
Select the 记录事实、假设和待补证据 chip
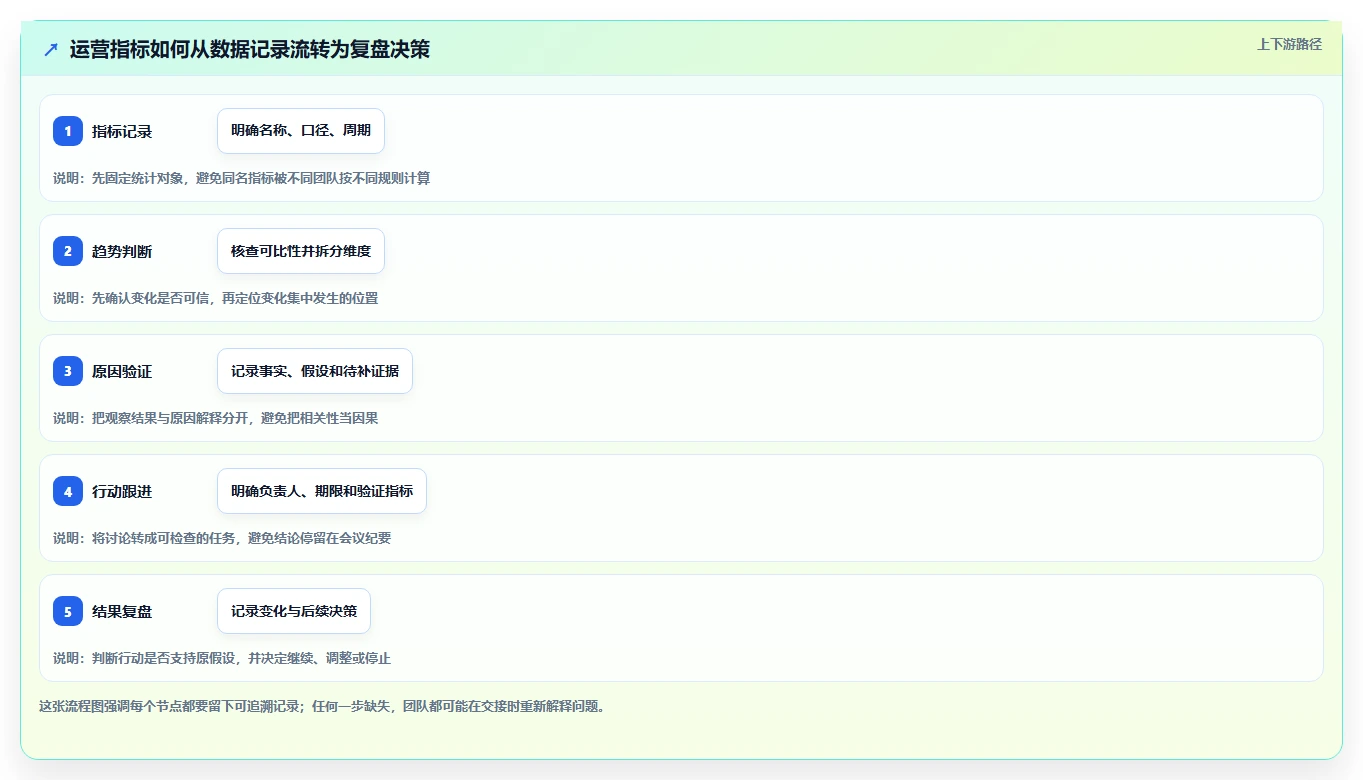(x=315, y=371)
